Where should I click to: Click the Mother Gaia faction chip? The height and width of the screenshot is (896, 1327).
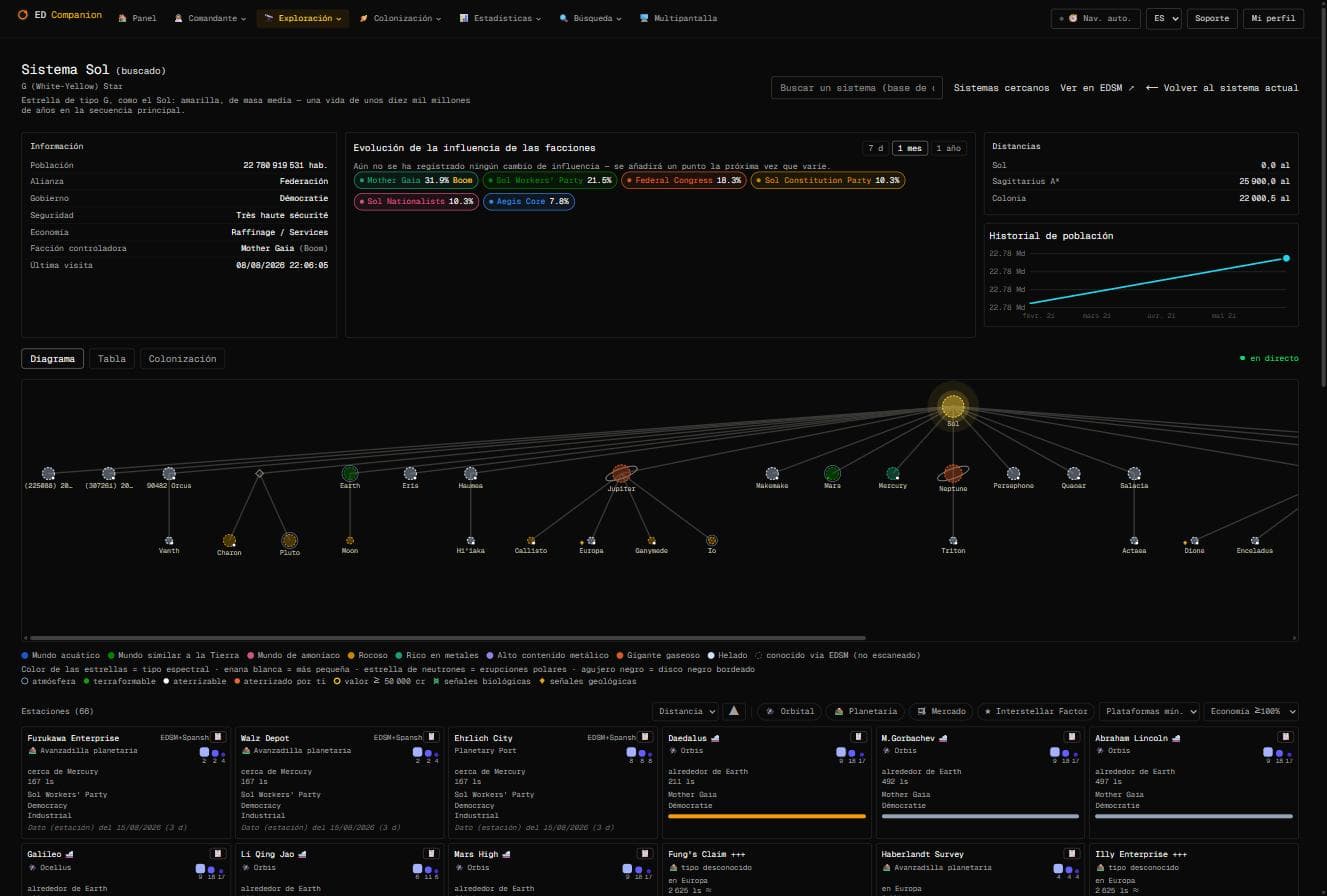pos(416,180)
